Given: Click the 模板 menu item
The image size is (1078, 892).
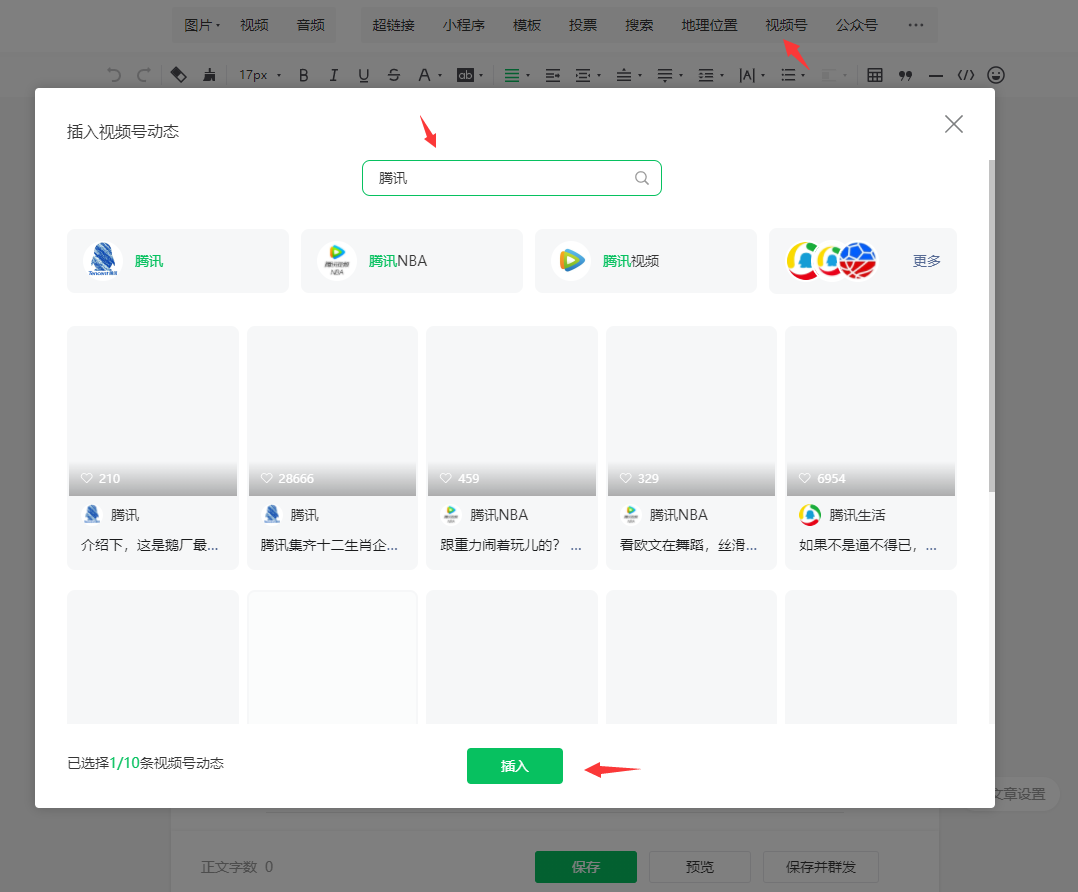Looking at the screenshot, I should (527, 25).
